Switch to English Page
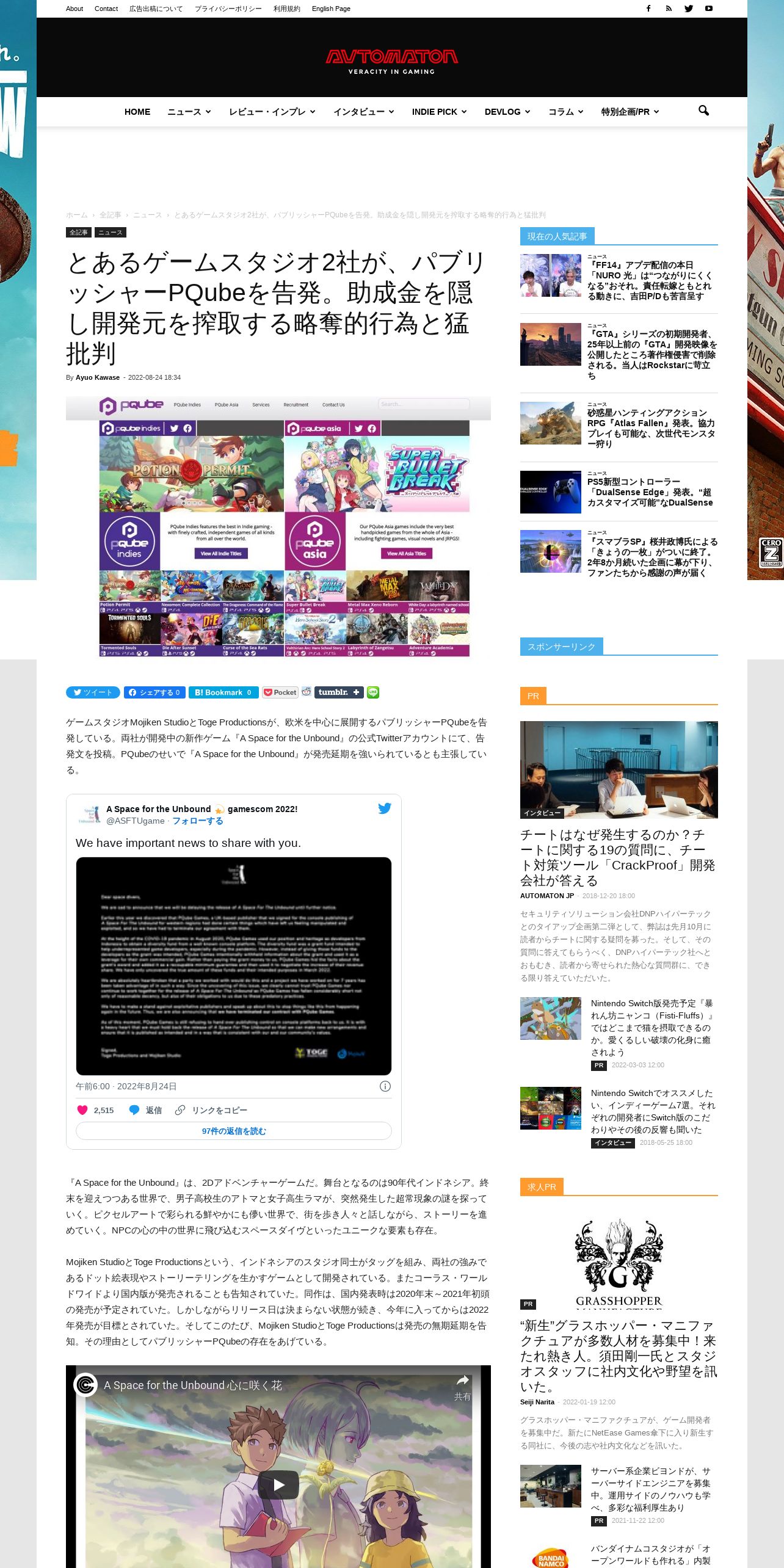 click(x=331, y=9)
